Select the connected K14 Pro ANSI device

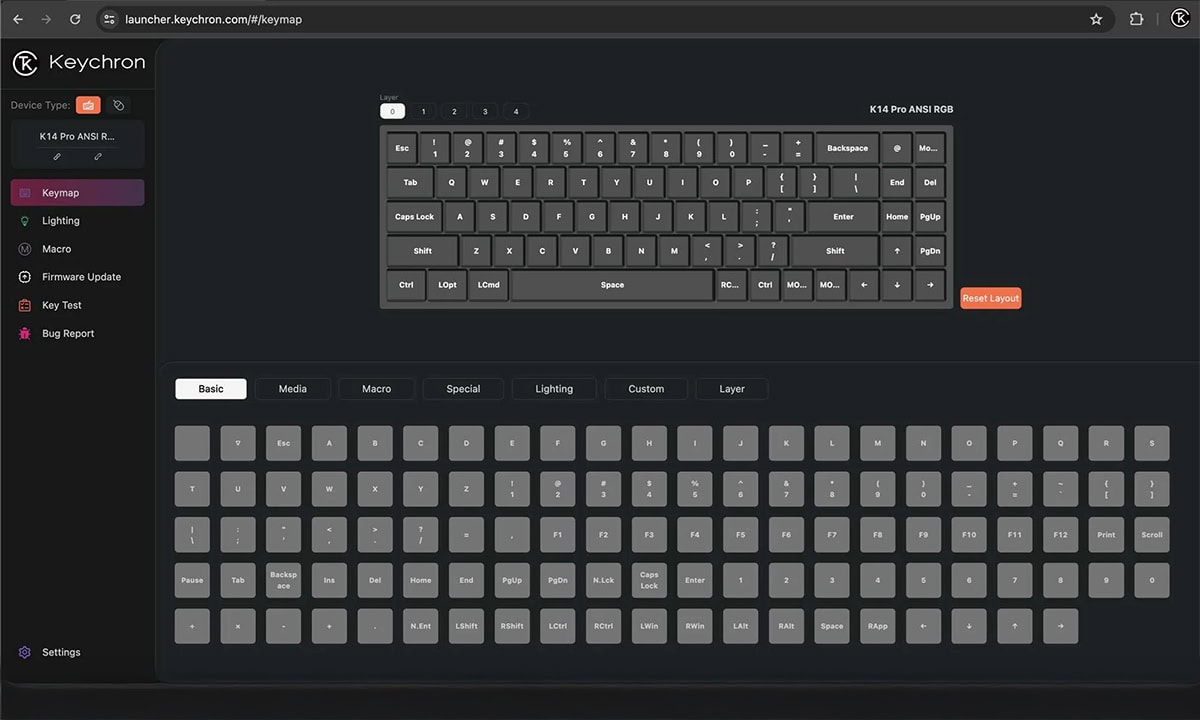coord(75,136)
